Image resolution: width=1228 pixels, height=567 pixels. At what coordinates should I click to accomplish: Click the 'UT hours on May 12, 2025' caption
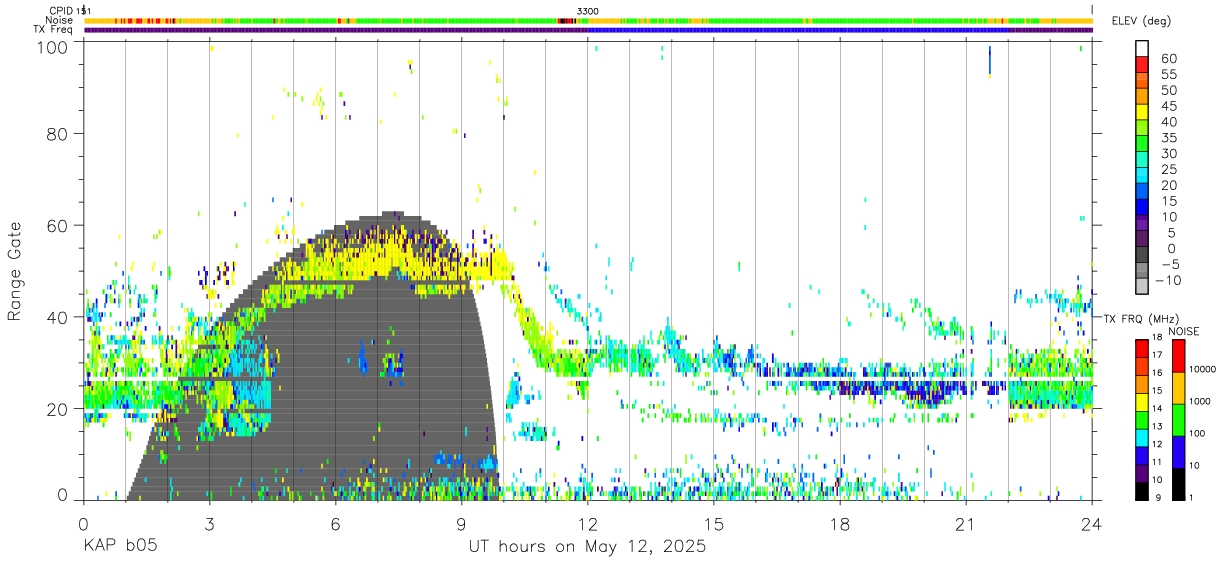coord(588,547)
